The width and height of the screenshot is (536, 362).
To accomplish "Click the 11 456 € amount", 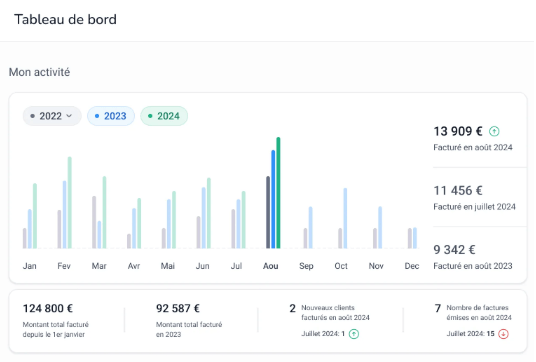I will click(458, 190).
